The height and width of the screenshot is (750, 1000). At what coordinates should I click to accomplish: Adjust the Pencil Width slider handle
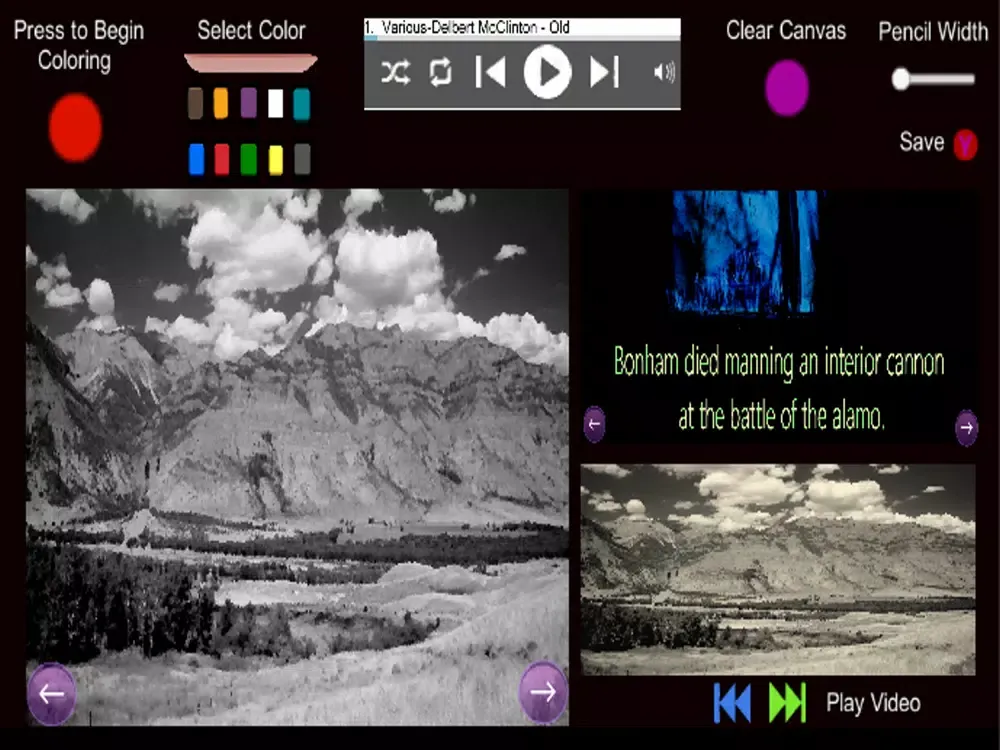901,79
